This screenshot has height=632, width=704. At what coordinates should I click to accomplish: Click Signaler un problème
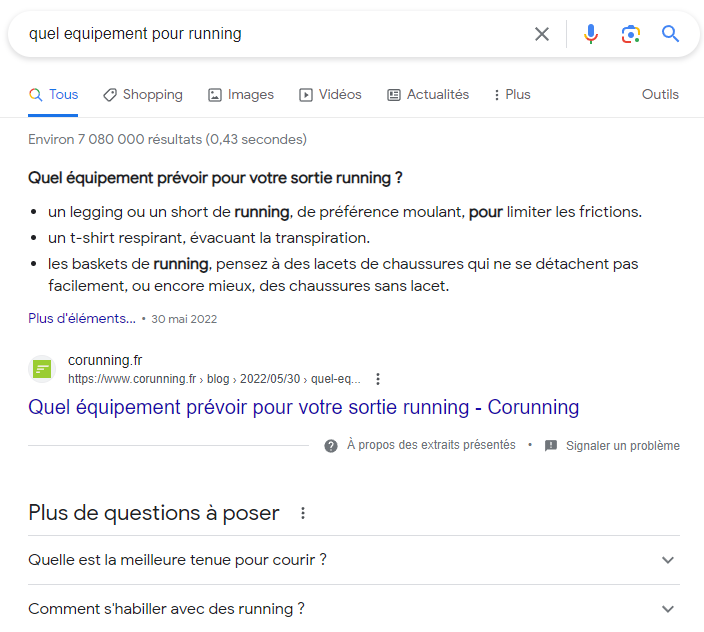click(623, 446)
